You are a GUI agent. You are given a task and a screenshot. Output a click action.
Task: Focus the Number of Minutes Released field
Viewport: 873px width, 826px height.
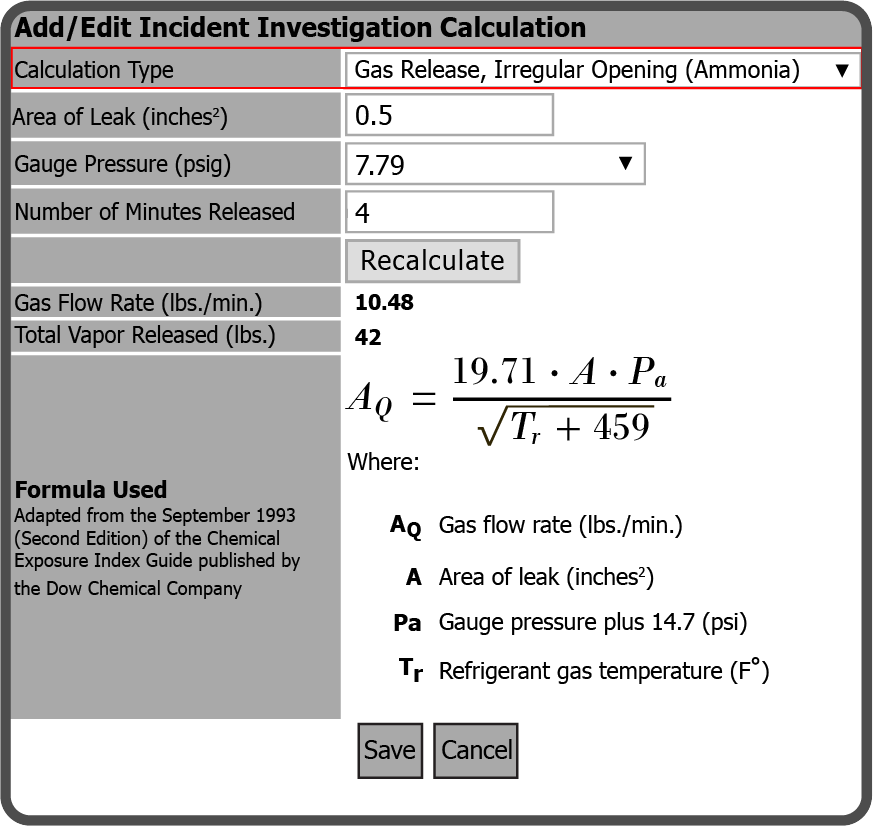[449, 212]
